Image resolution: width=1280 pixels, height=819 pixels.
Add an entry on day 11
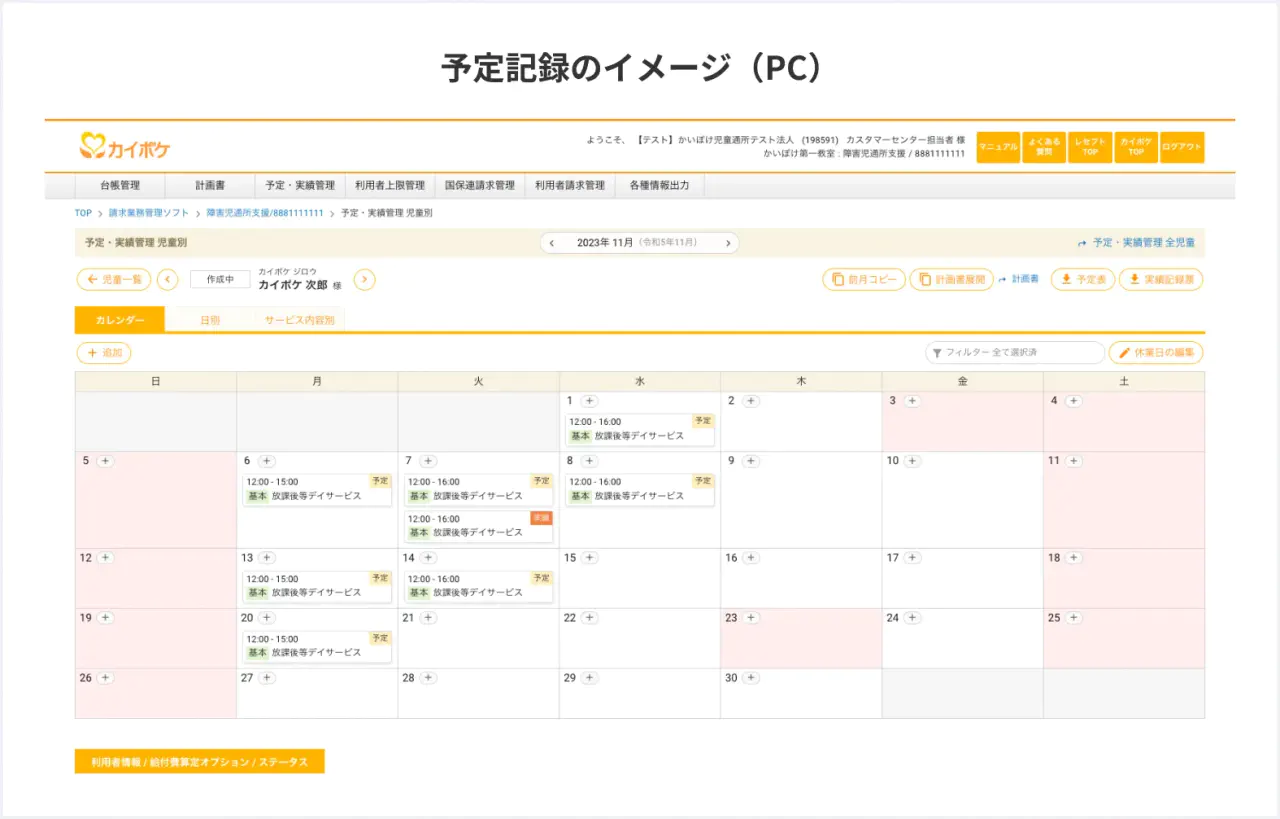coord(1074,461)
